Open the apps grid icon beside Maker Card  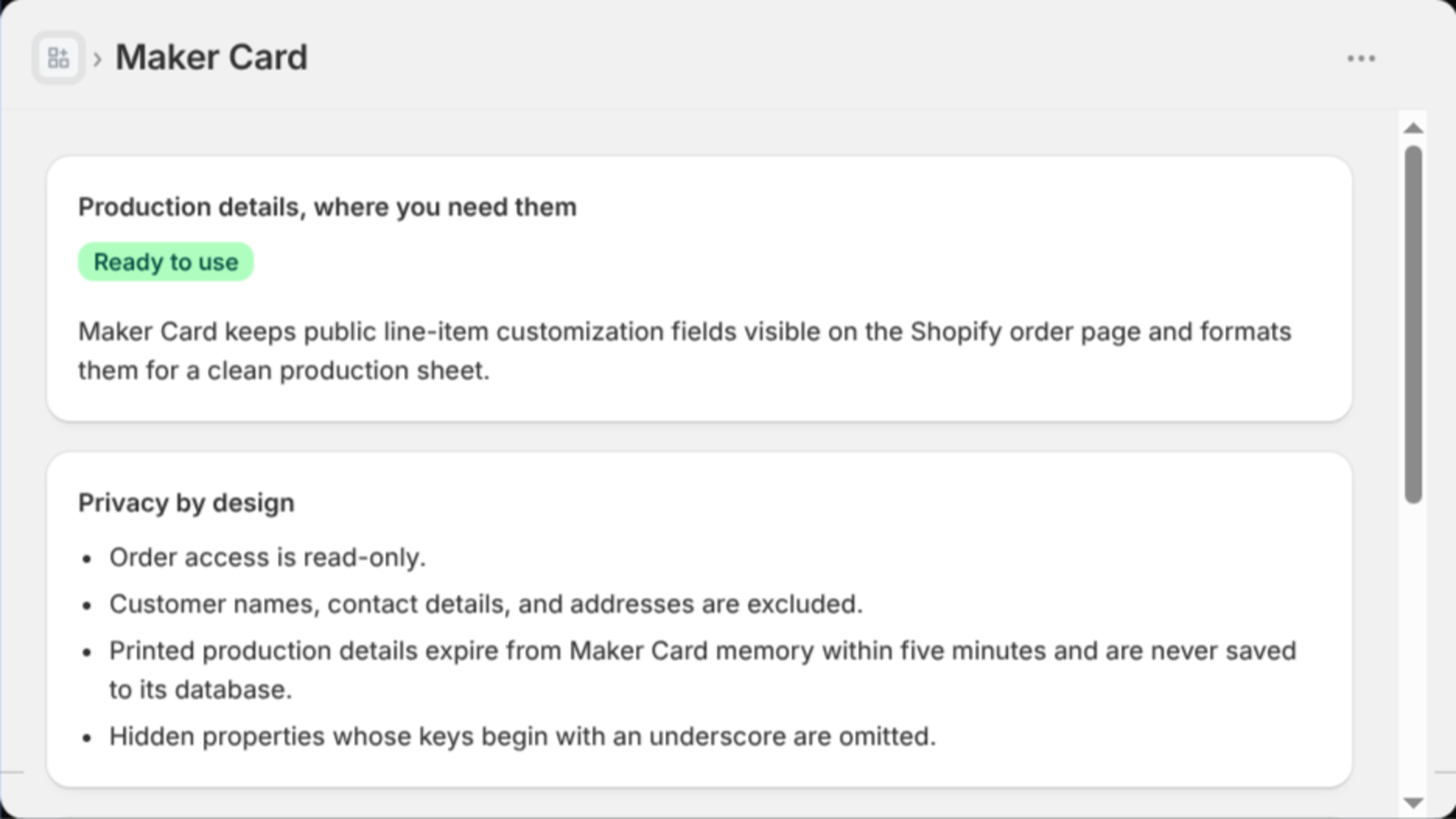click(x=58, y=58)
